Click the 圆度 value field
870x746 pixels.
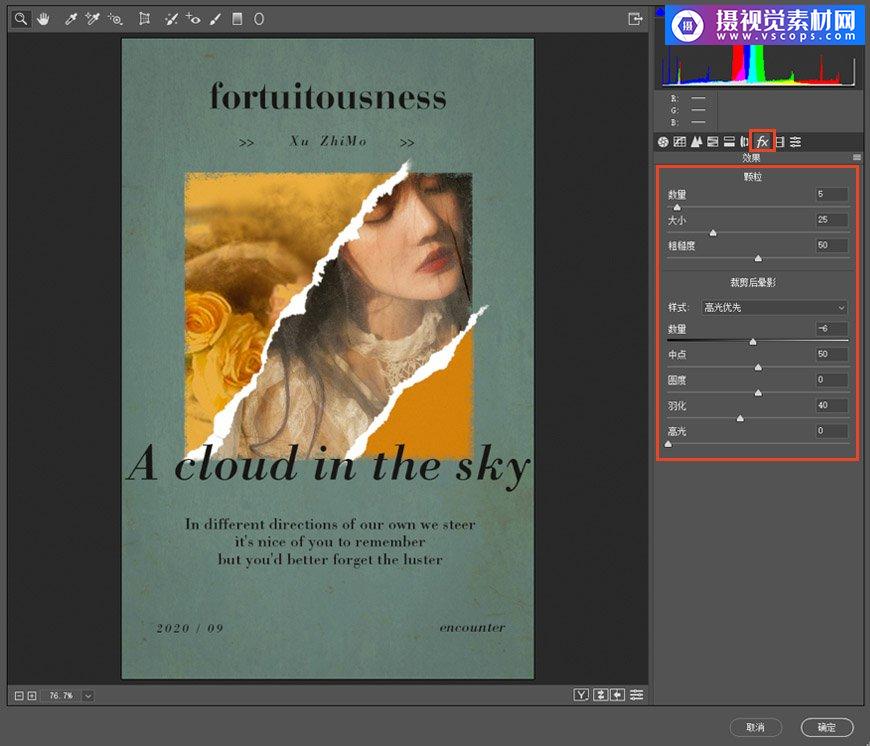pos(832,379)
